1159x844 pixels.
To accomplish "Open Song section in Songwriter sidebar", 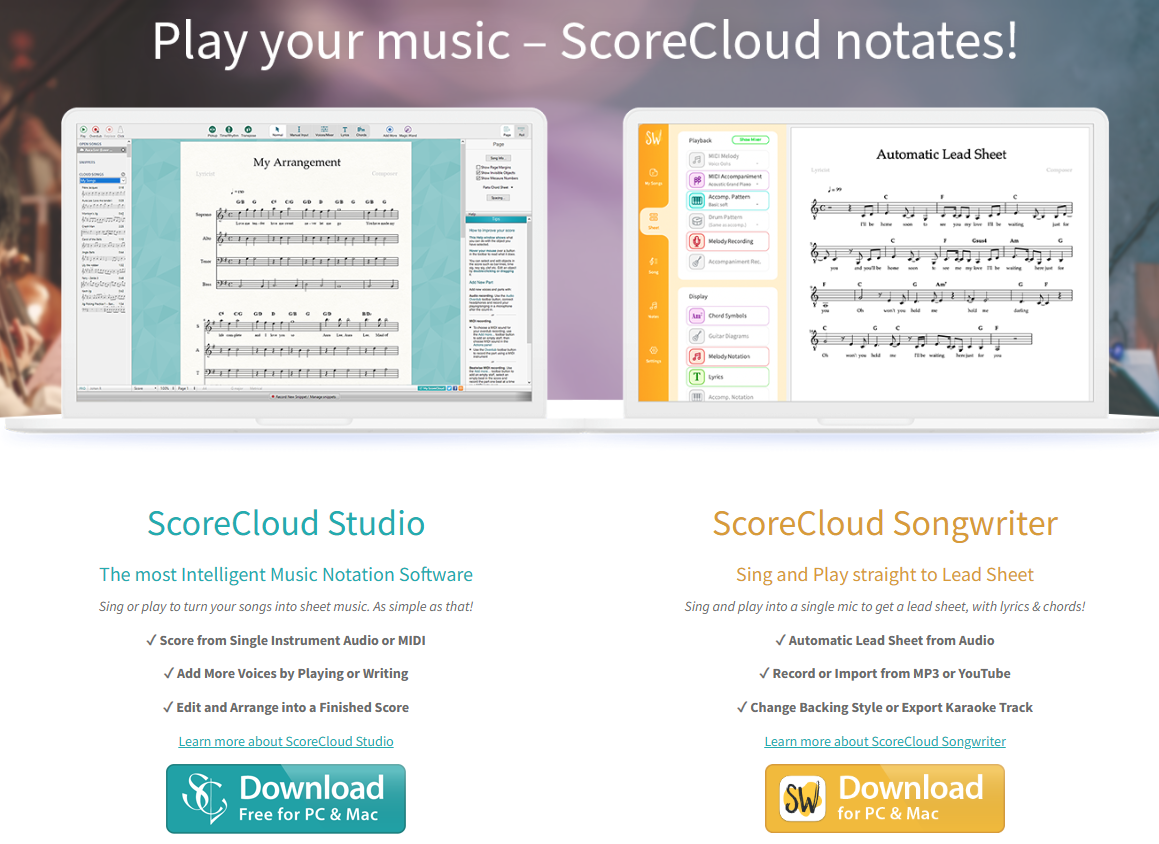I will coord(653,265).
